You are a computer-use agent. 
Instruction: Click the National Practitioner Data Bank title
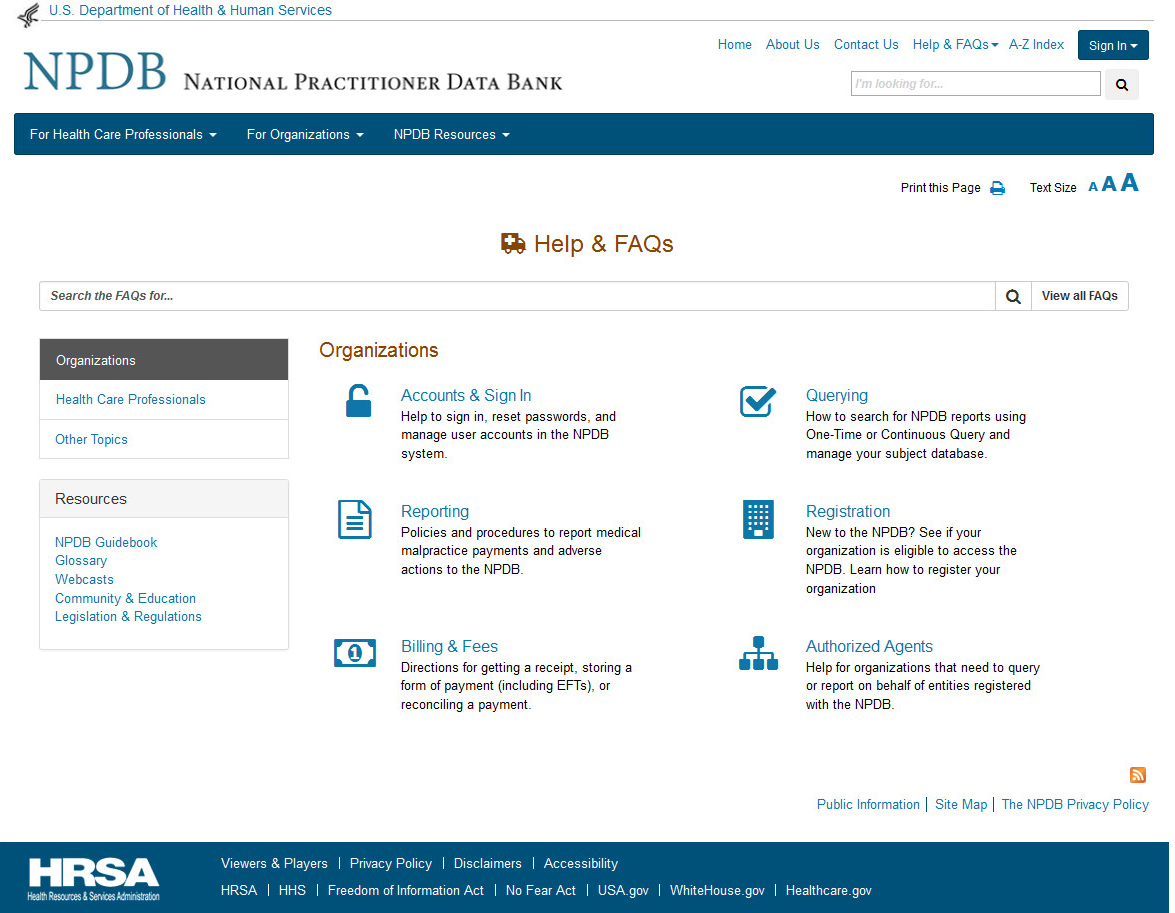click(372, 82)
